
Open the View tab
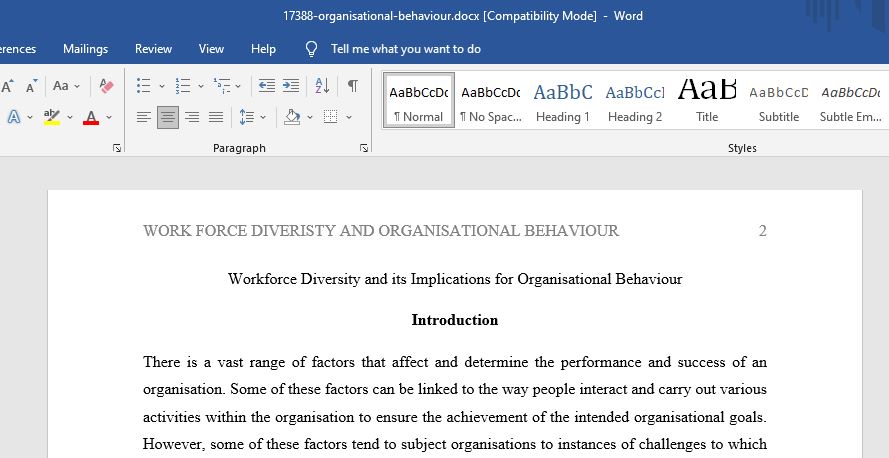click(x=211, y=49)
